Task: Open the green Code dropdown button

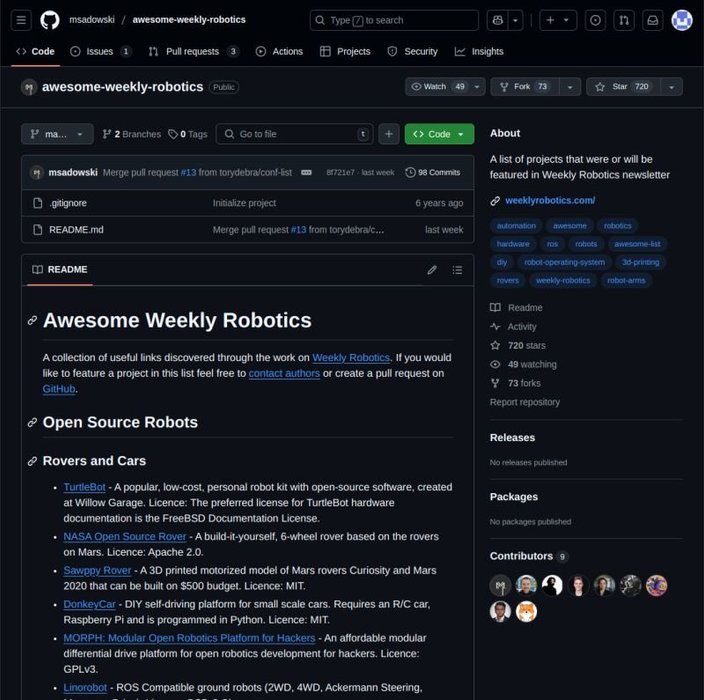Action: point(439,134)
